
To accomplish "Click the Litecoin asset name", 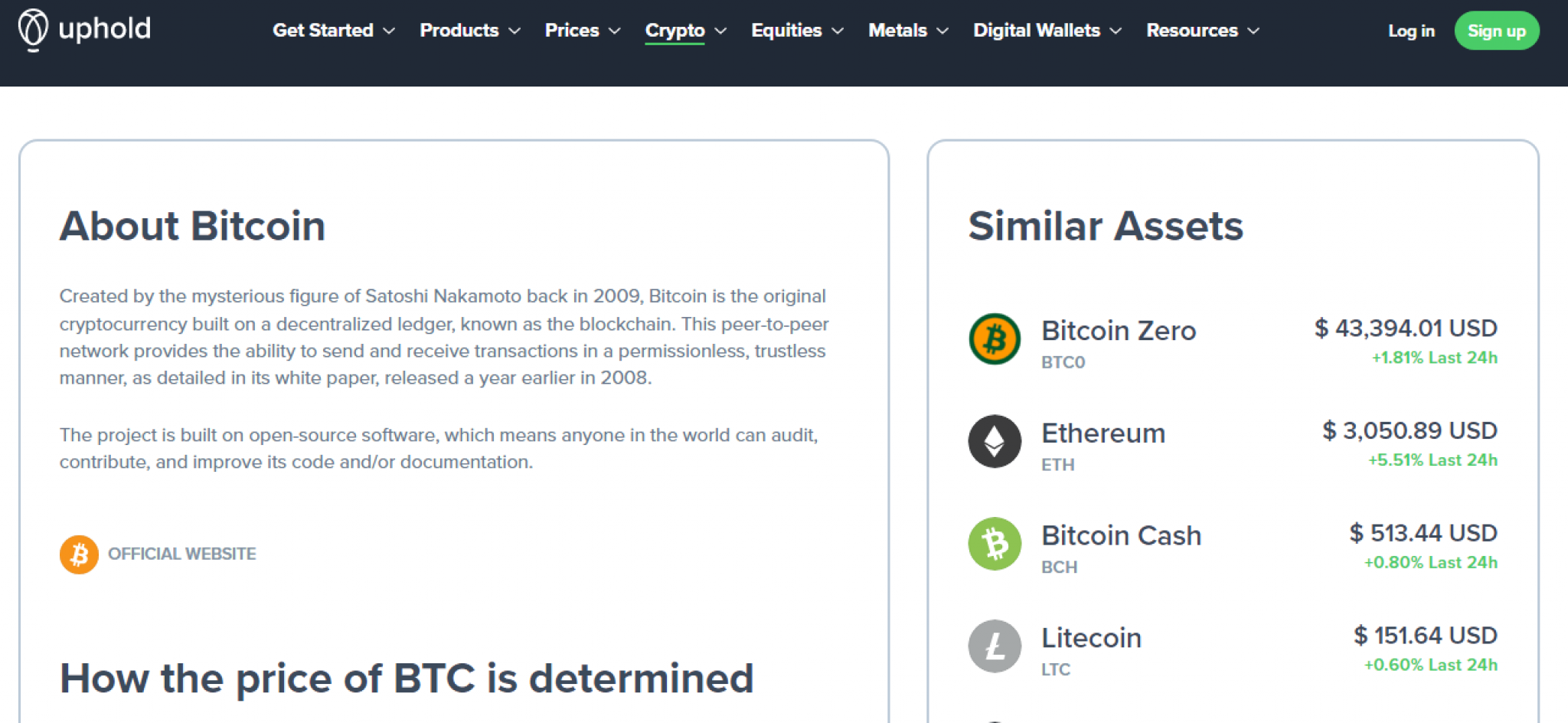I will pos(1091,638).
